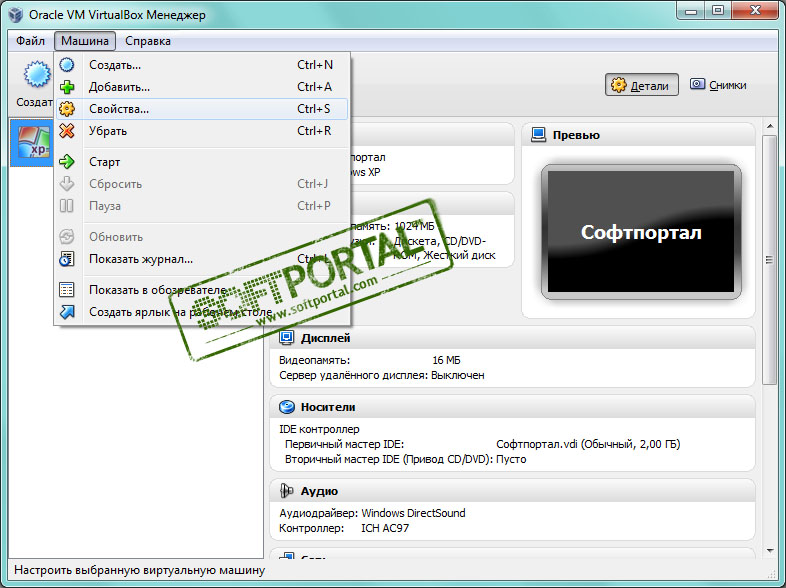
Task: Click the blue Create icon in the Машина menu
Action: (67, 65)
